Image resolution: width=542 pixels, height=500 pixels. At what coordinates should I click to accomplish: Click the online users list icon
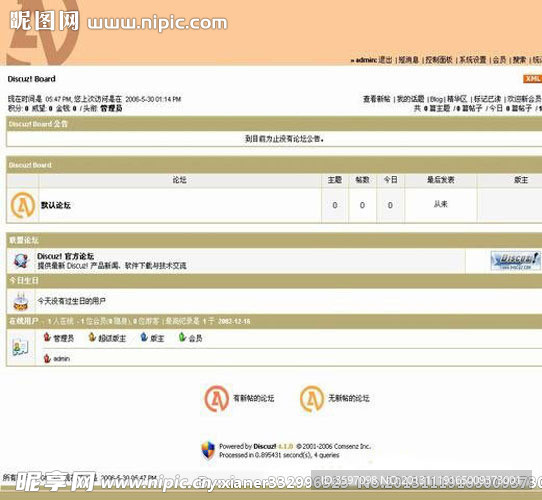point(20,347)
